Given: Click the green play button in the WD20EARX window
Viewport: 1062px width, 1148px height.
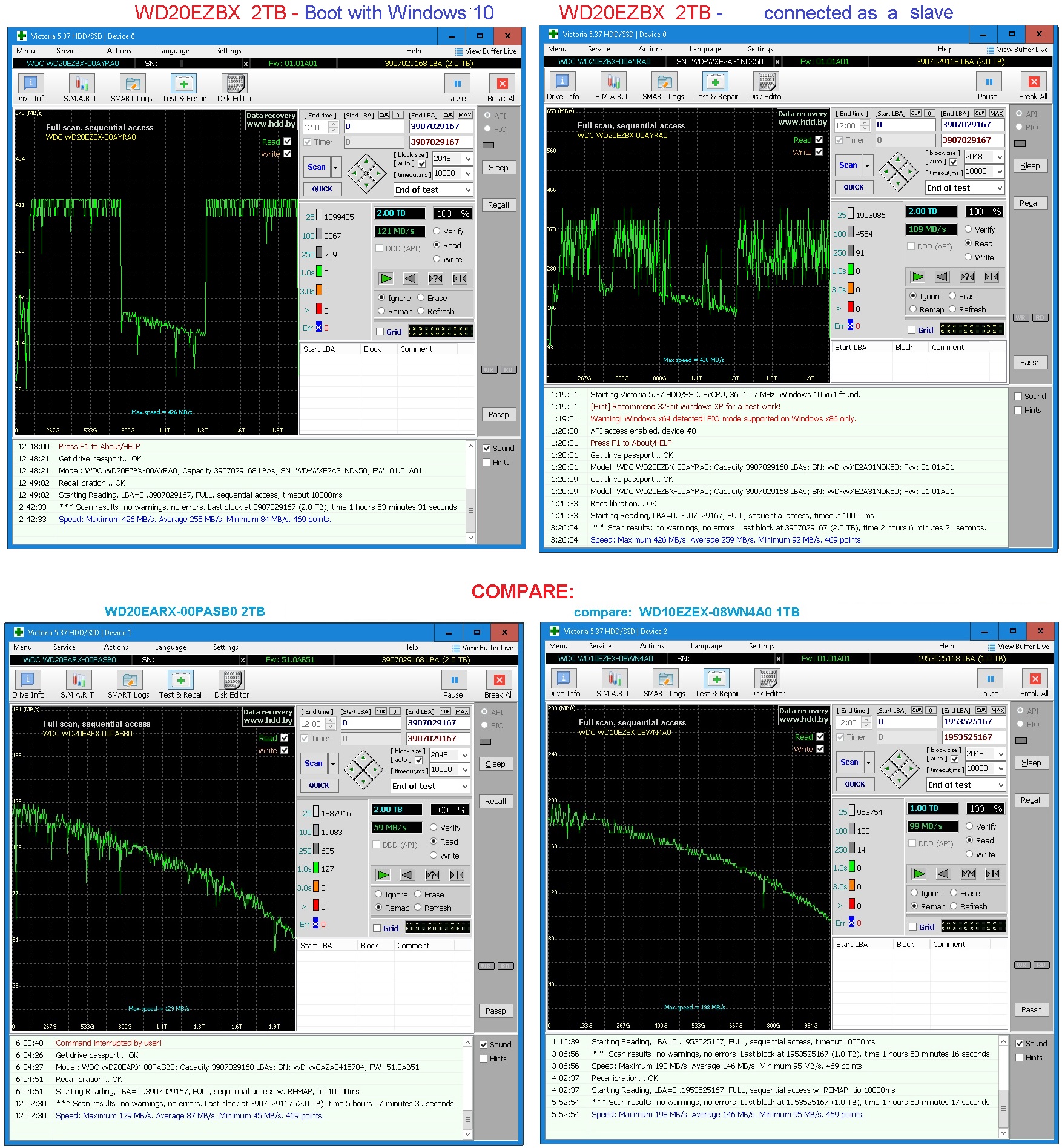Looking at the screenshot, I should 383,875.
